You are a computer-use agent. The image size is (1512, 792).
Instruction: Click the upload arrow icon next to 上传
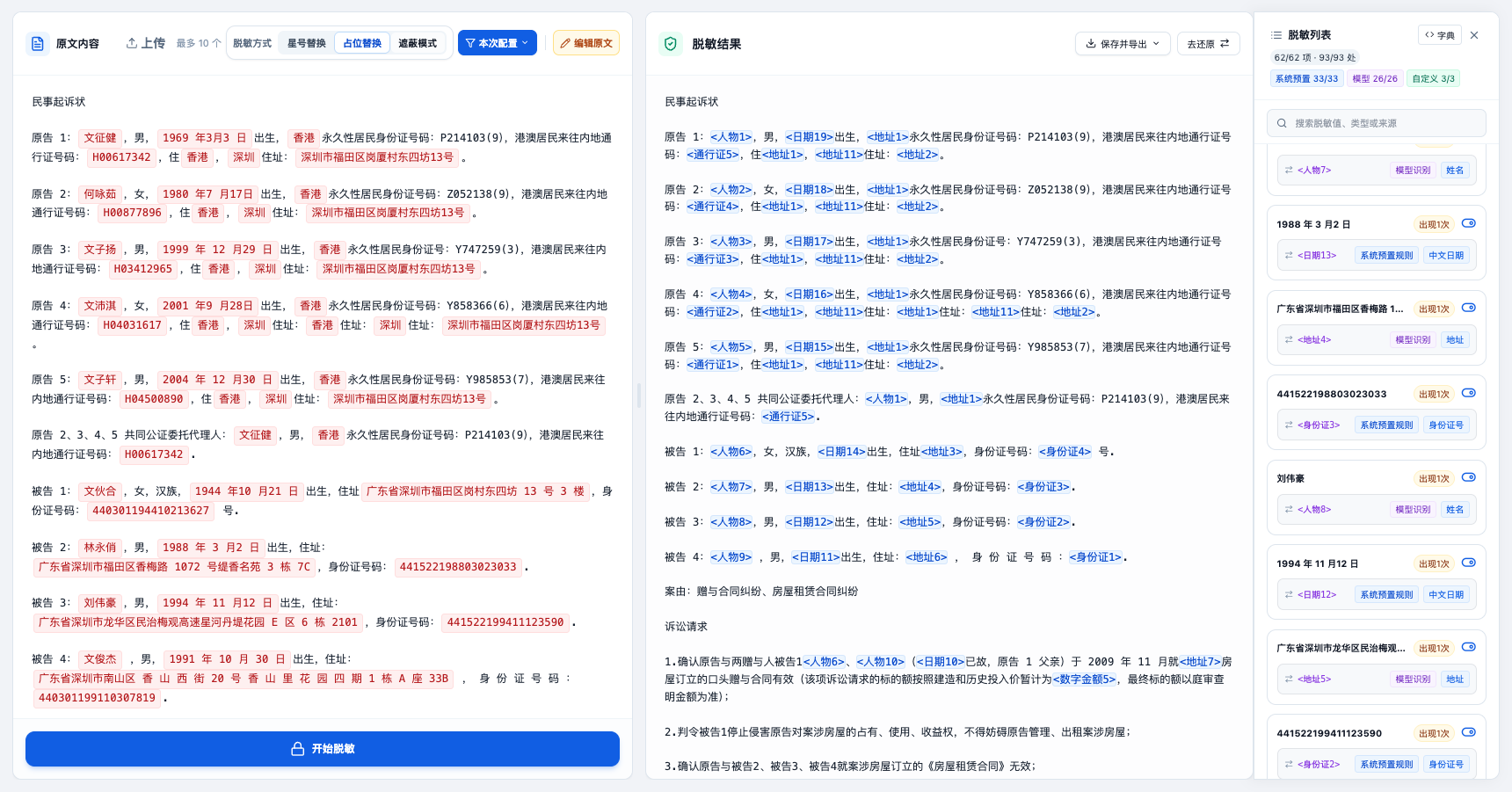[132, 43]
